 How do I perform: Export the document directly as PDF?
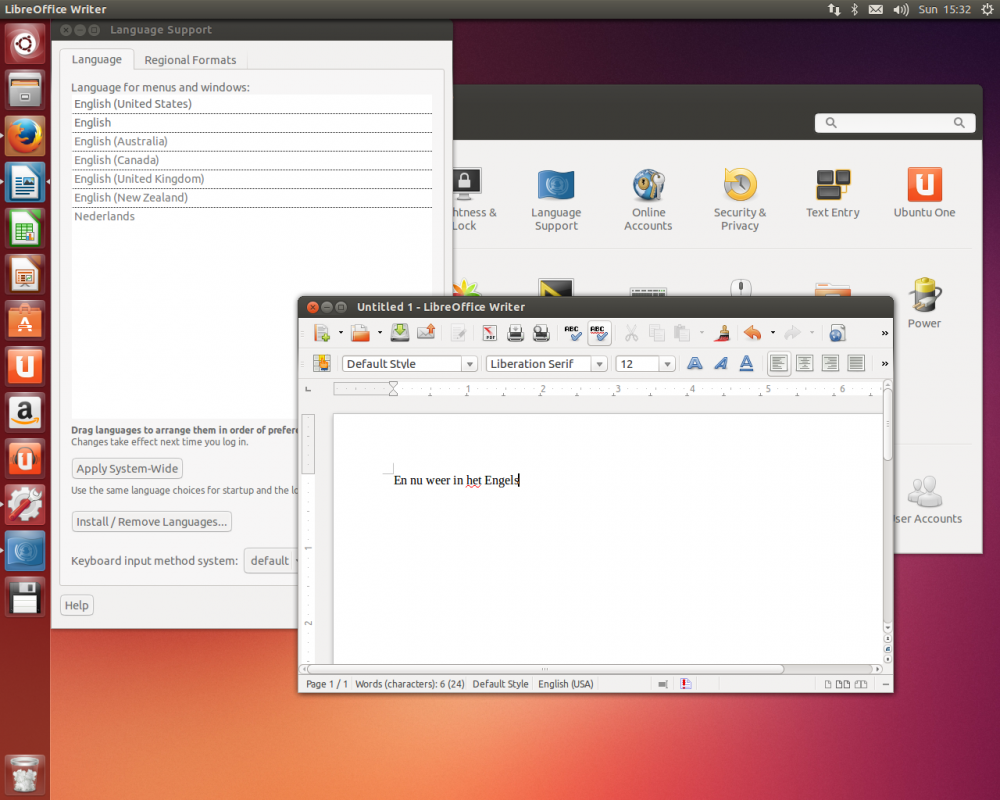pyautogui.click(x=489, y=333)
